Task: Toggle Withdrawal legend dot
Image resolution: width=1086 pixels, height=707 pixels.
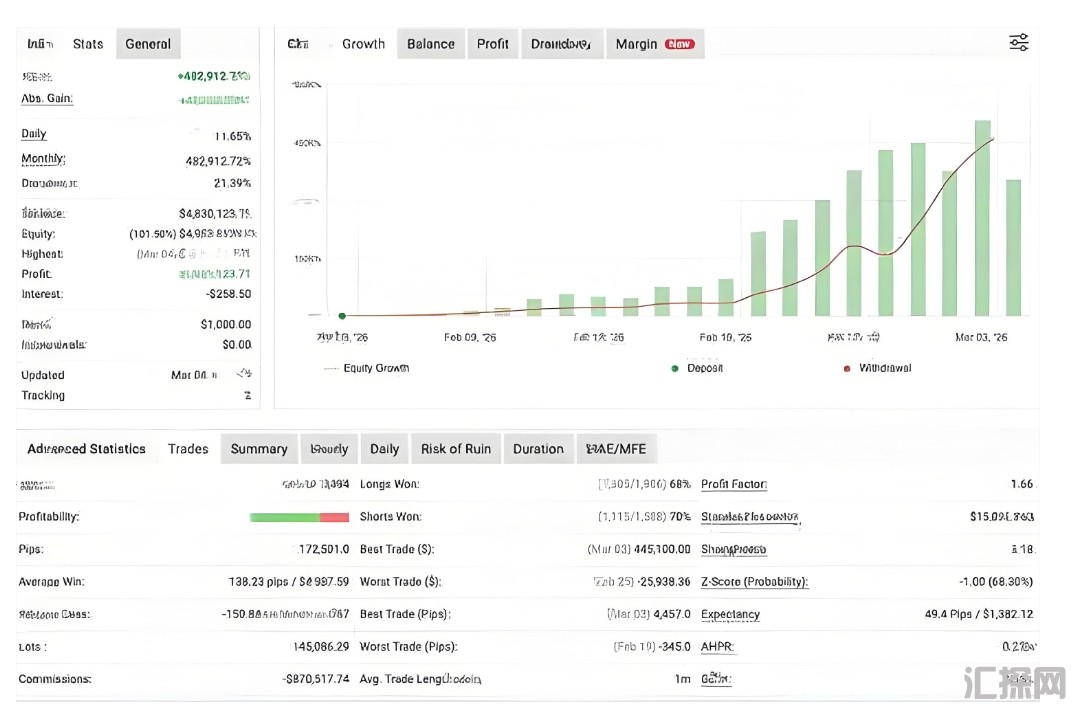Action: point(846,368)
